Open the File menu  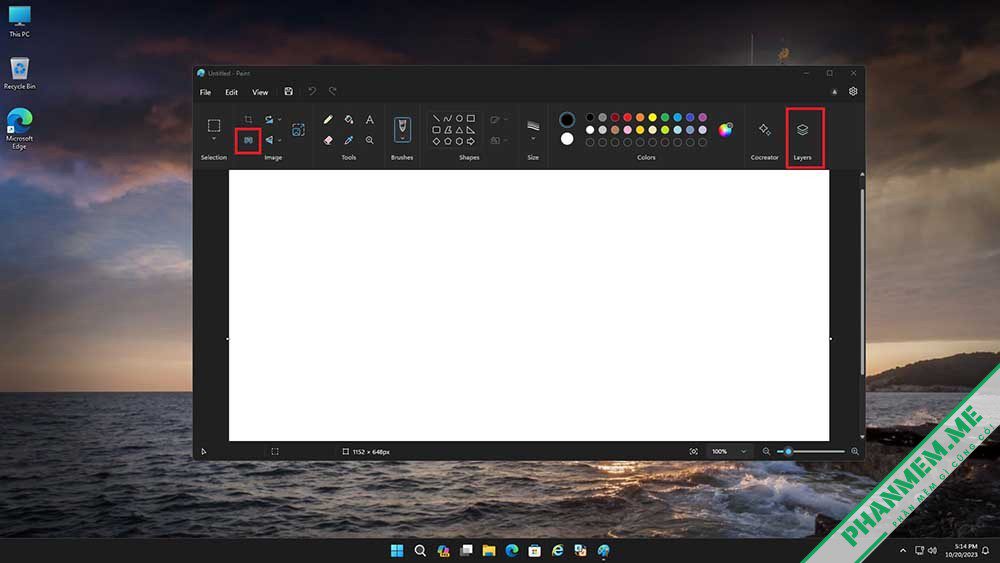[x=205, y=92]
